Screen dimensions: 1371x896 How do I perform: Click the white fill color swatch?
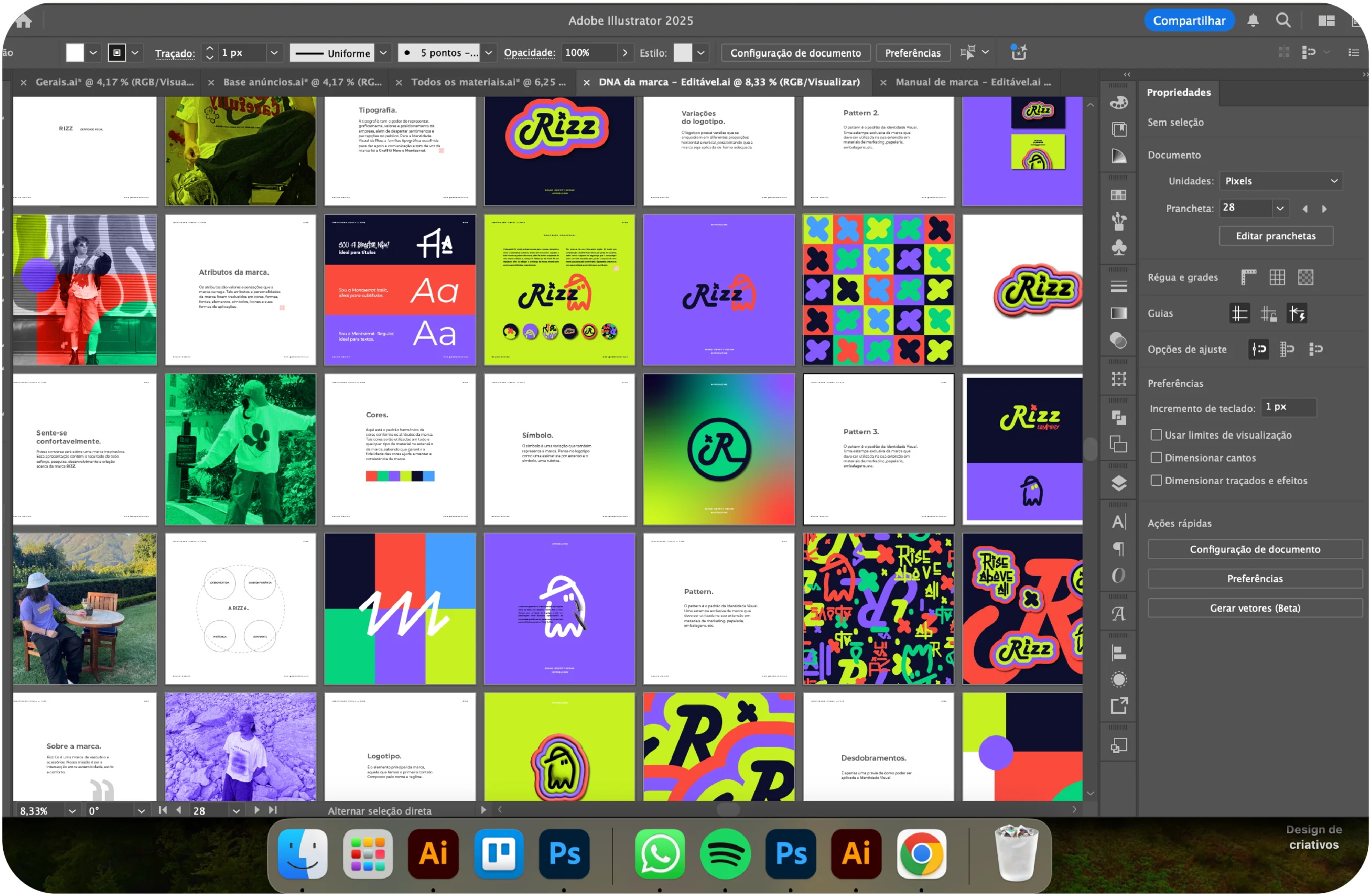coord(75,53)
